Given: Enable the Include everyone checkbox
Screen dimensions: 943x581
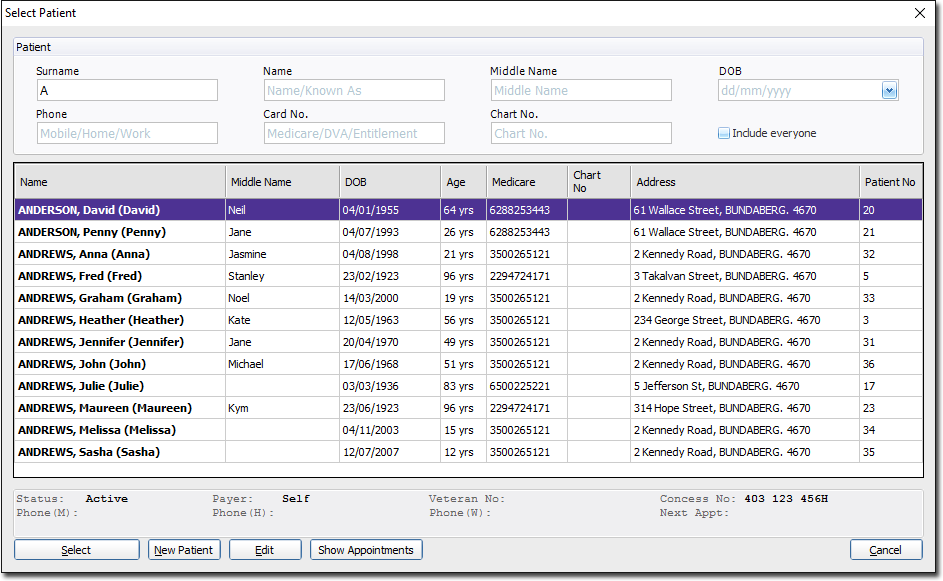Looking at the screenshot, I should 724,133.
